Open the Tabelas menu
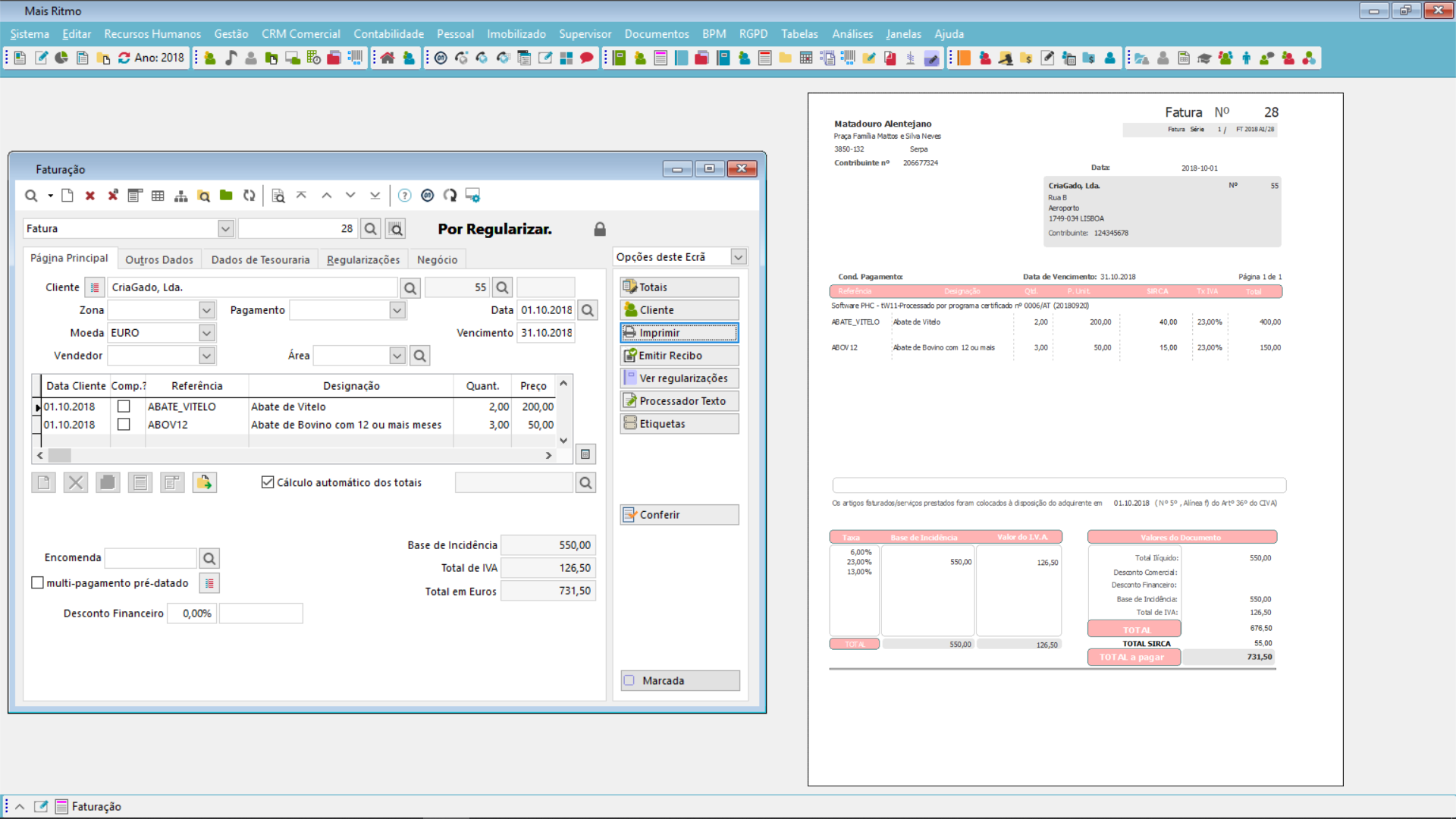 click(799, 34)
